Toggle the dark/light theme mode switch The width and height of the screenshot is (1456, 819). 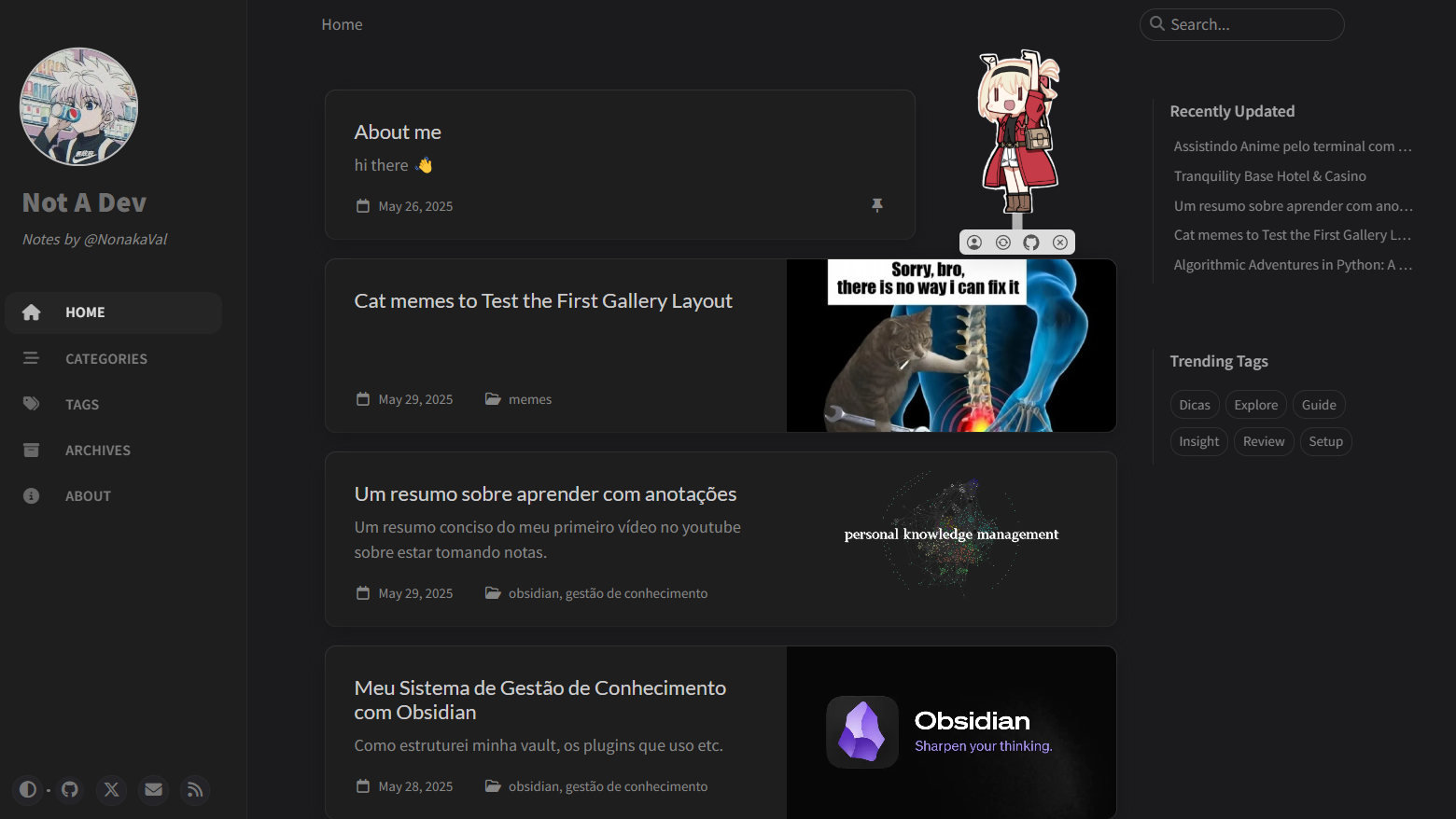28,790
